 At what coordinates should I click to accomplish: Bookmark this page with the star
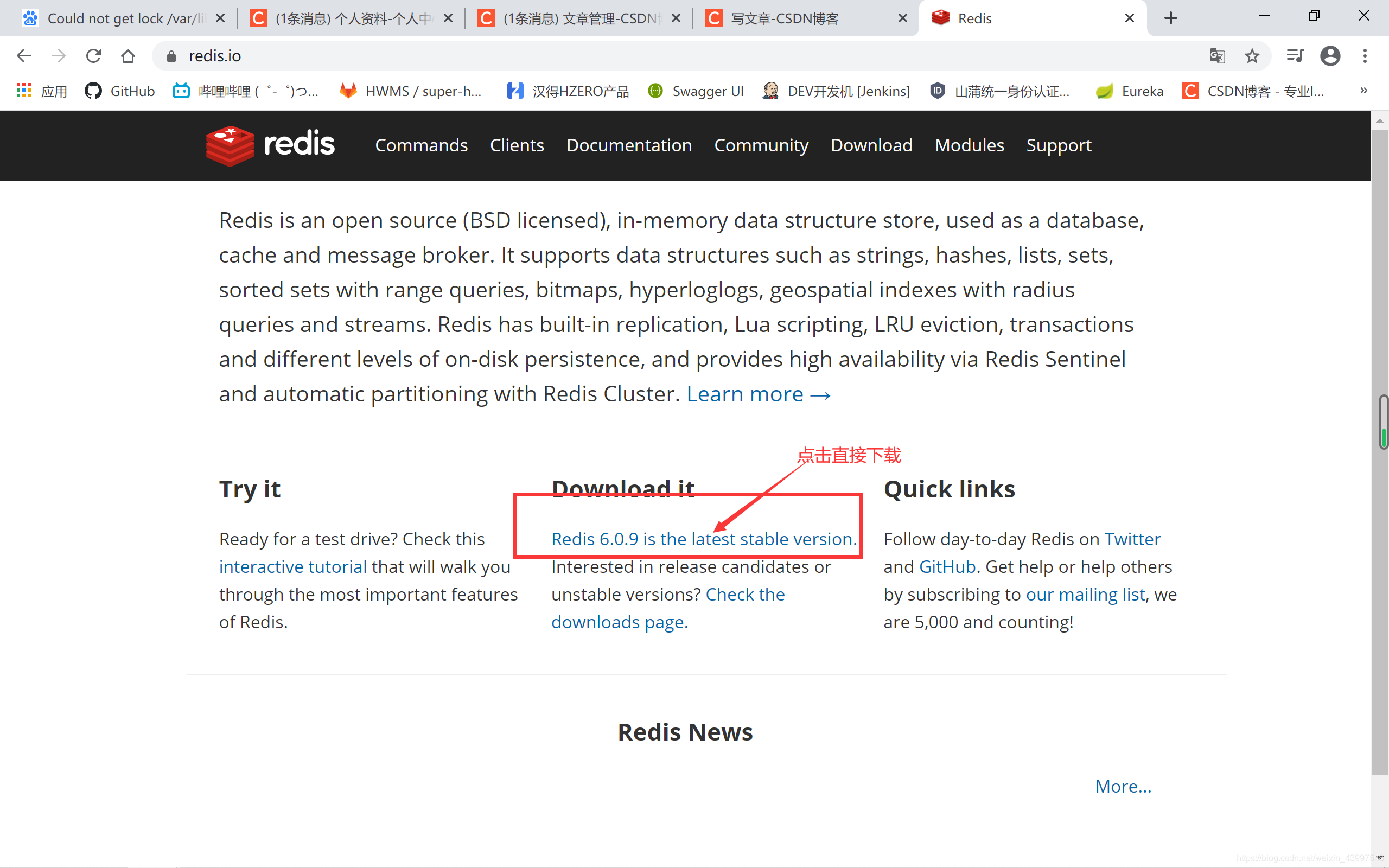click(1252, 56)
